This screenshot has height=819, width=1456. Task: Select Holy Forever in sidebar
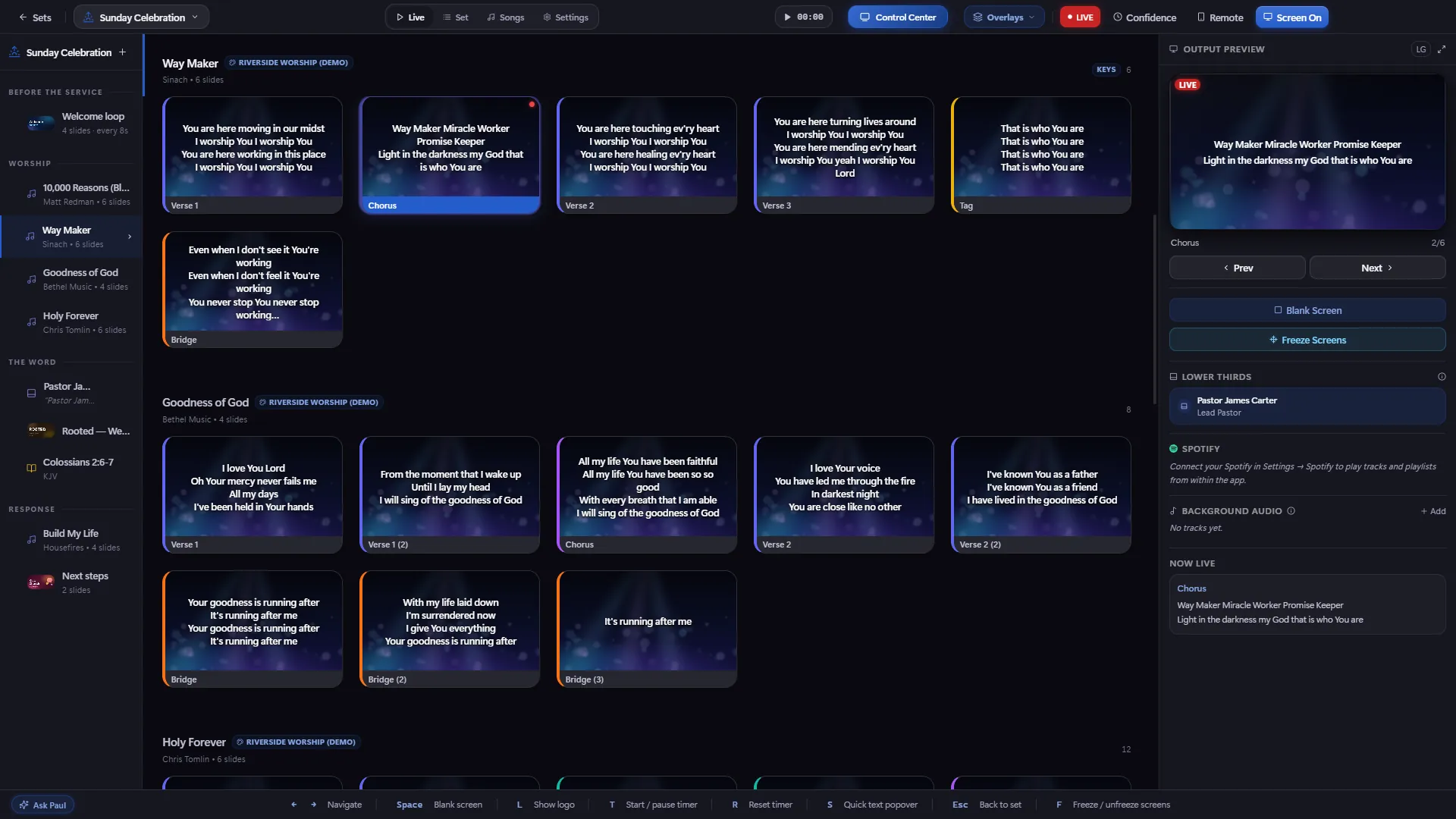click(71, 322)
